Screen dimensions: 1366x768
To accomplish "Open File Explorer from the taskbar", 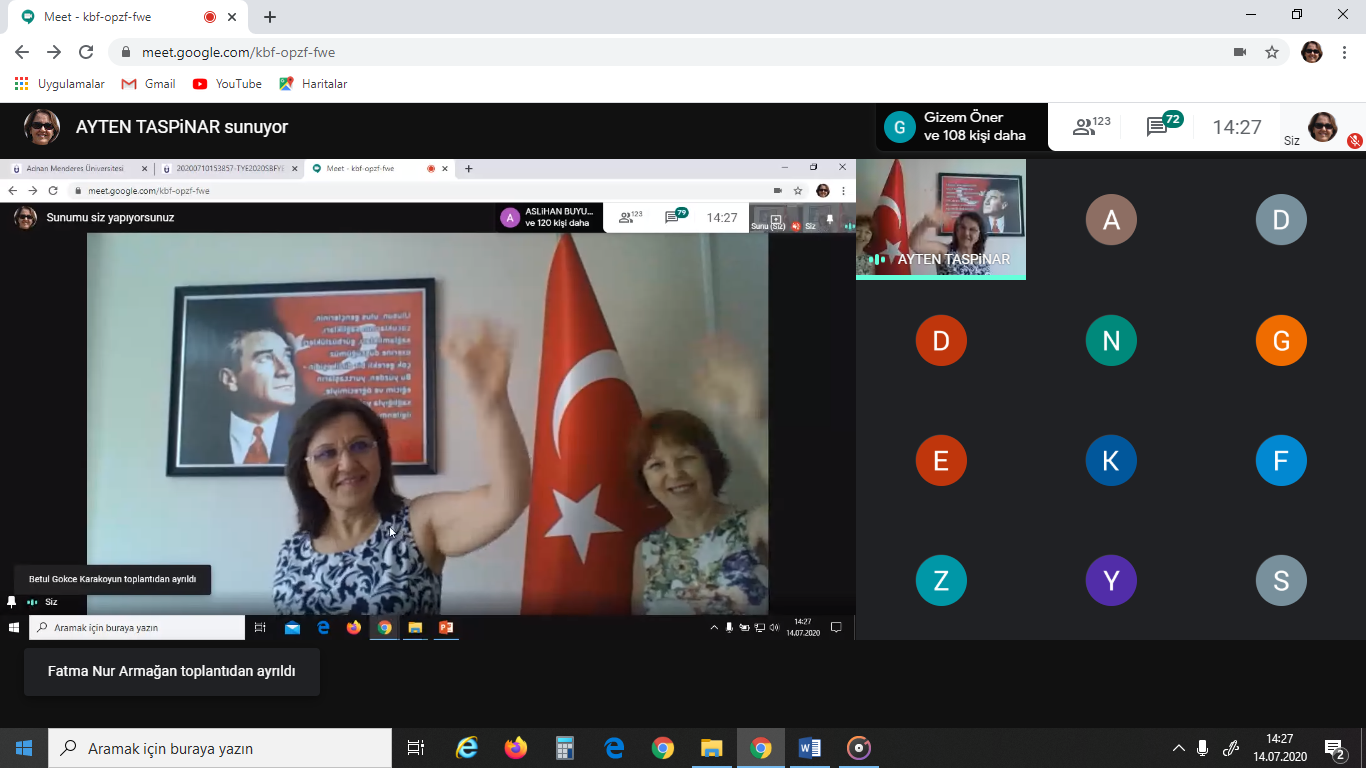I will 711,748.
